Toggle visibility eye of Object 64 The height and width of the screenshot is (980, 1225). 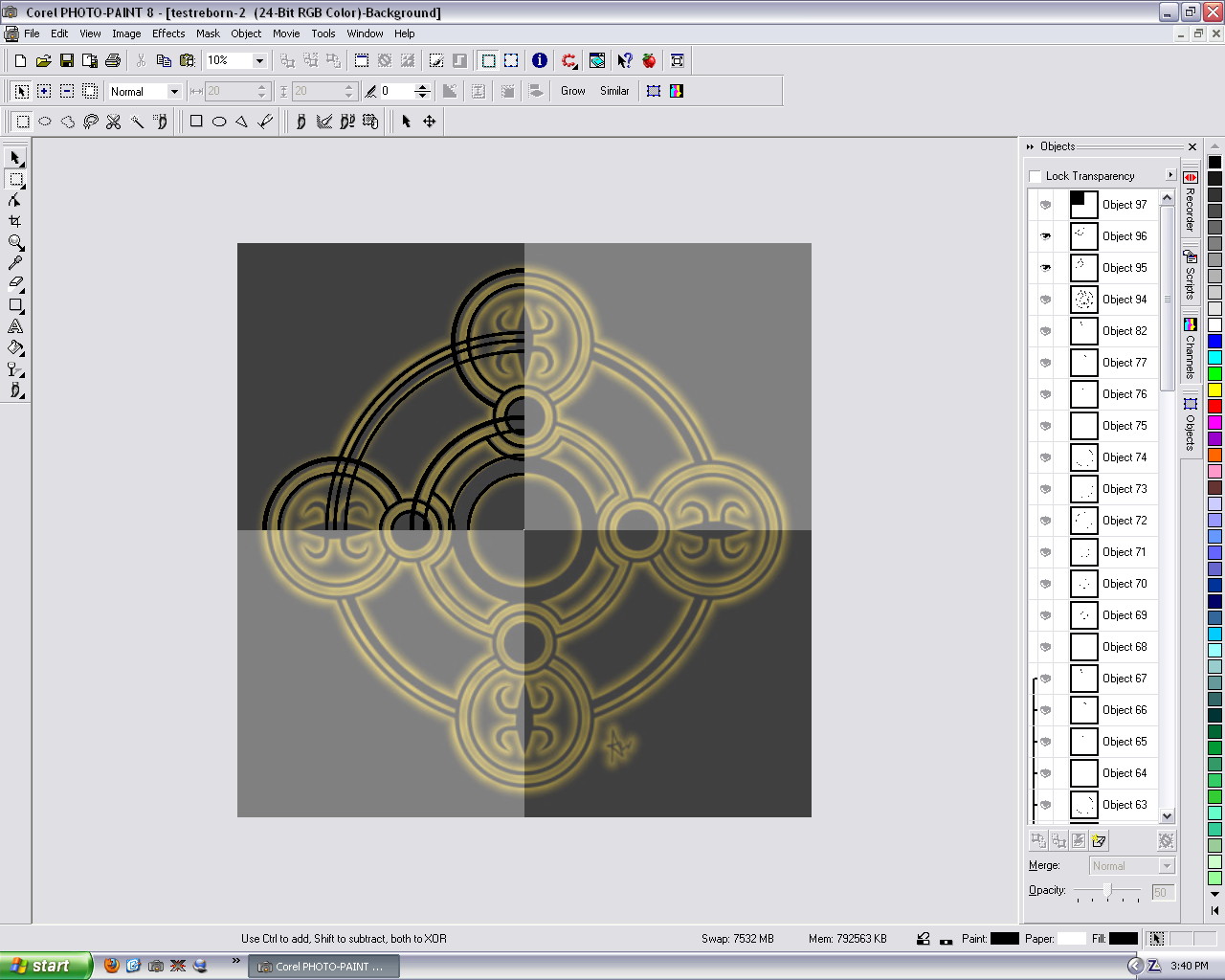coord(1045,773)
